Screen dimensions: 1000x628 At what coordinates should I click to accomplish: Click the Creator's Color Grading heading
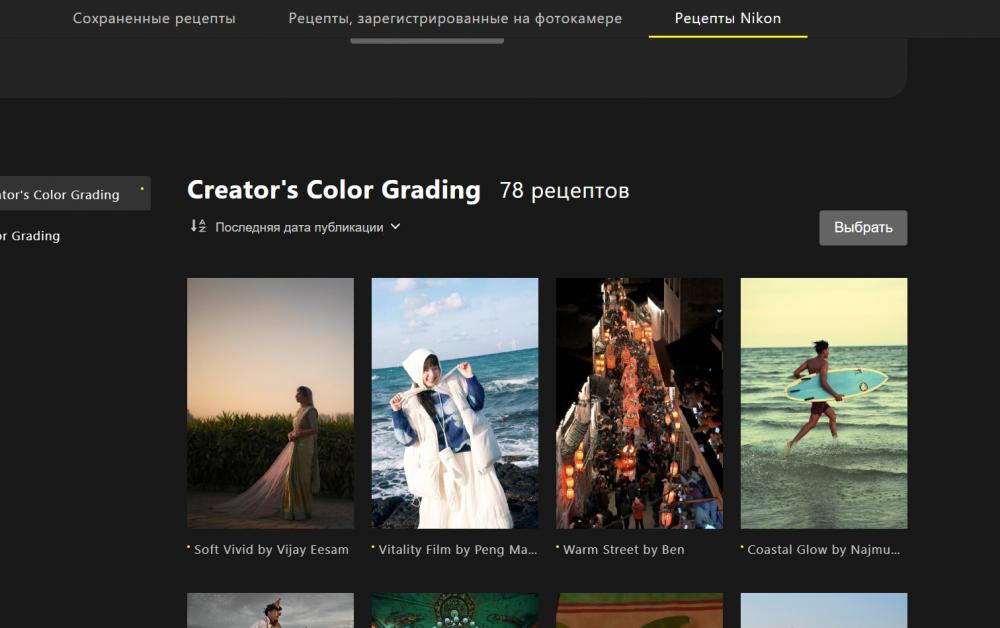pos(334,190)
